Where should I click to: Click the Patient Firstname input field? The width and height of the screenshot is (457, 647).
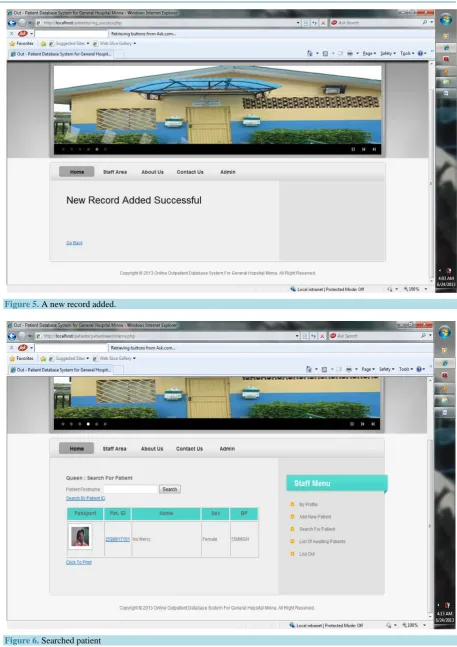click(131, 489)
